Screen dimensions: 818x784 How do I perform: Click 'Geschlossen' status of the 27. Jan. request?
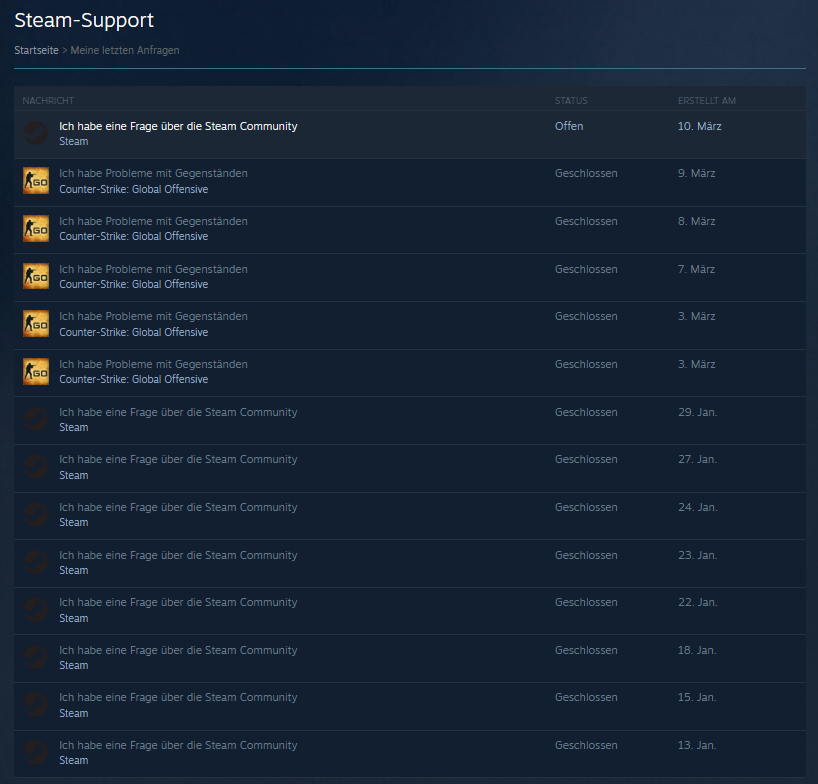pyautogui.click(x=586, y=459)
